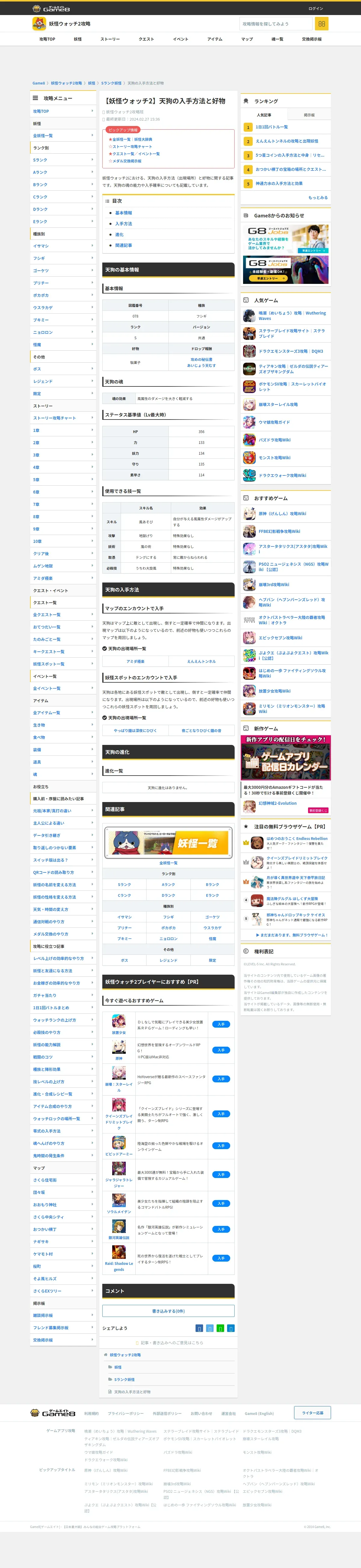Click the 入手 button for Raid: Shadow Legends
Screen dimensions: 361x1568
[x=221, y=1258]
